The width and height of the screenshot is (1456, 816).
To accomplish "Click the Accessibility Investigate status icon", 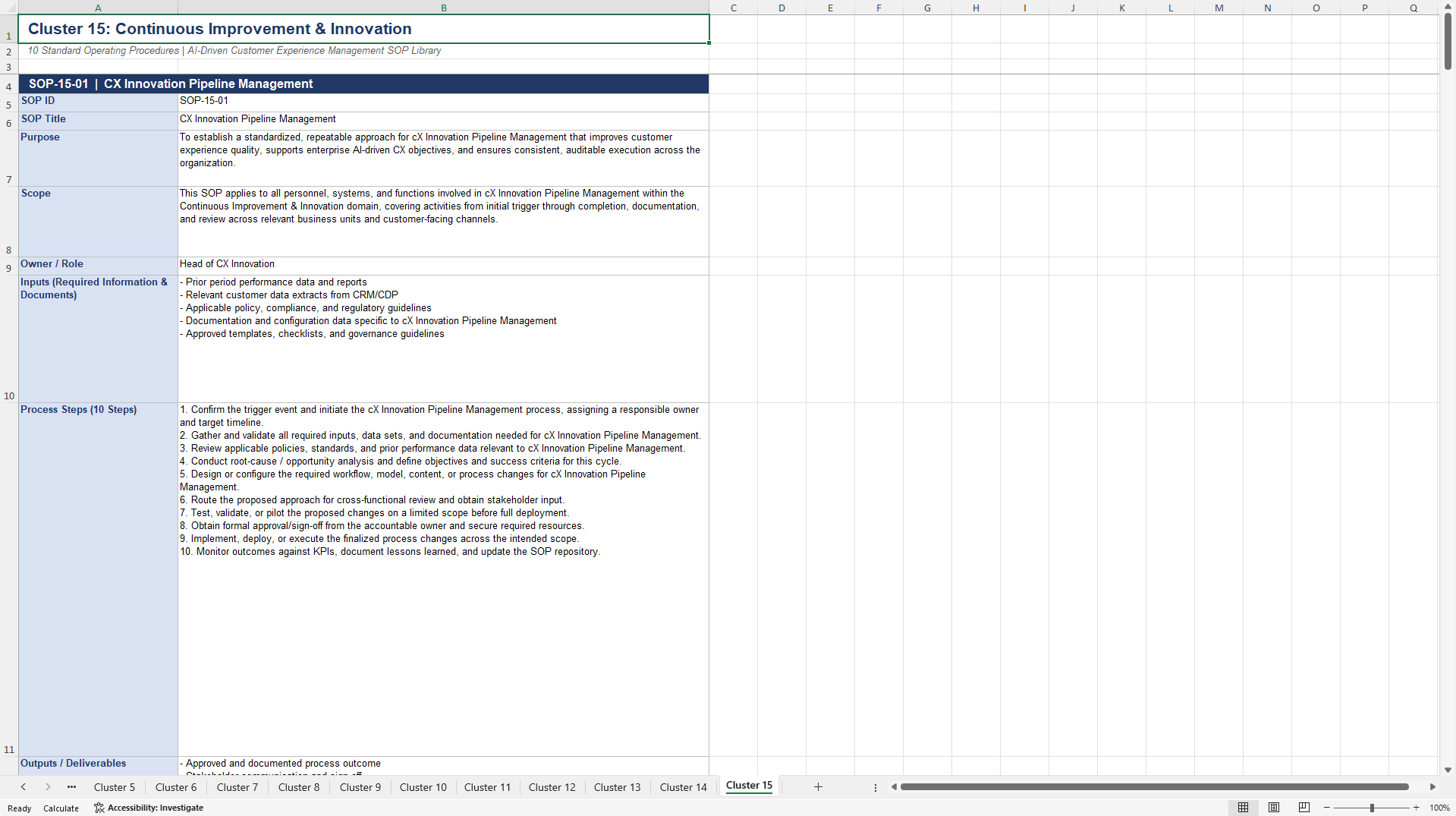I will pos(99,808).
